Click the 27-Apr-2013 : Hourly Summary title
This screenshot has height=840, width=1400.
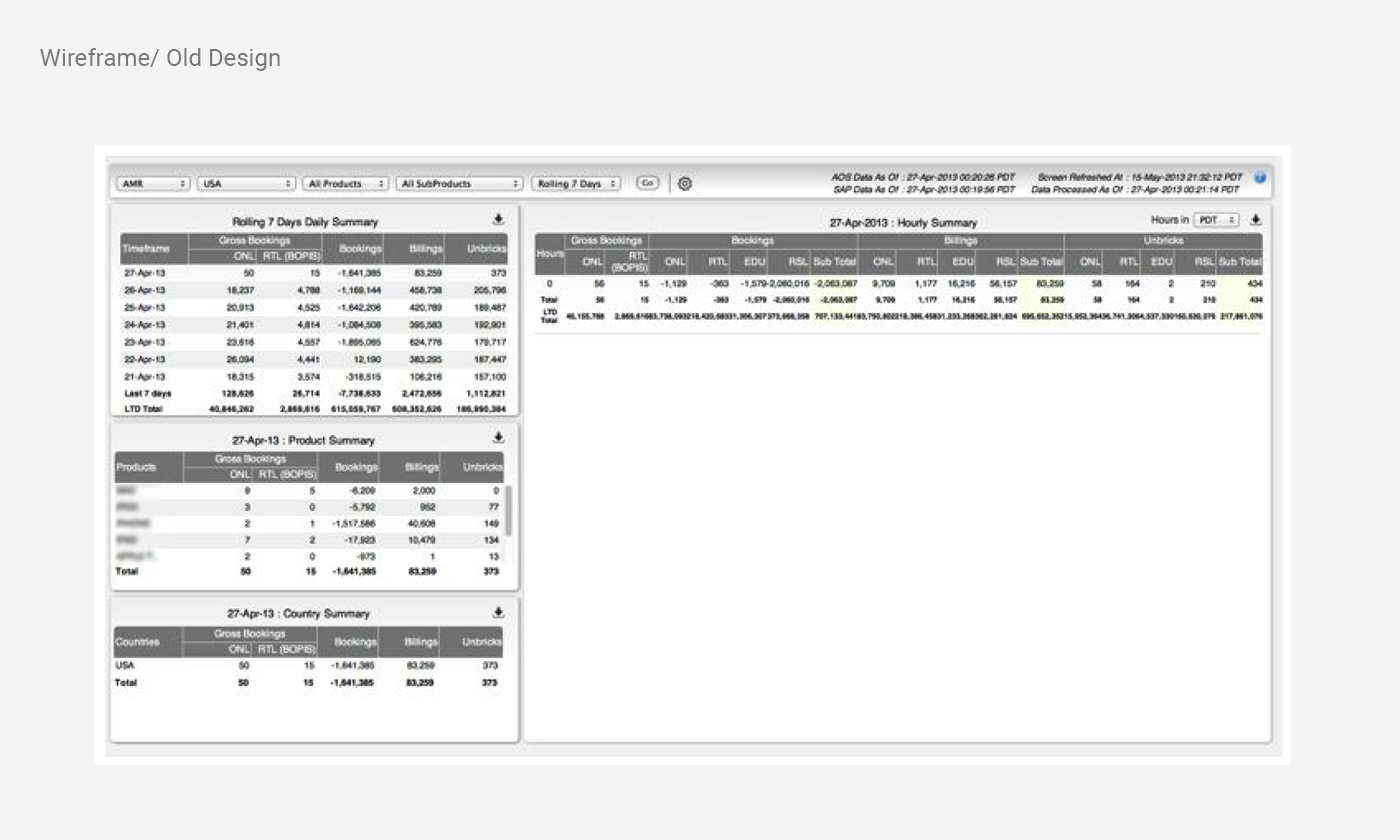pyautogui.click(x=903, y=223)
